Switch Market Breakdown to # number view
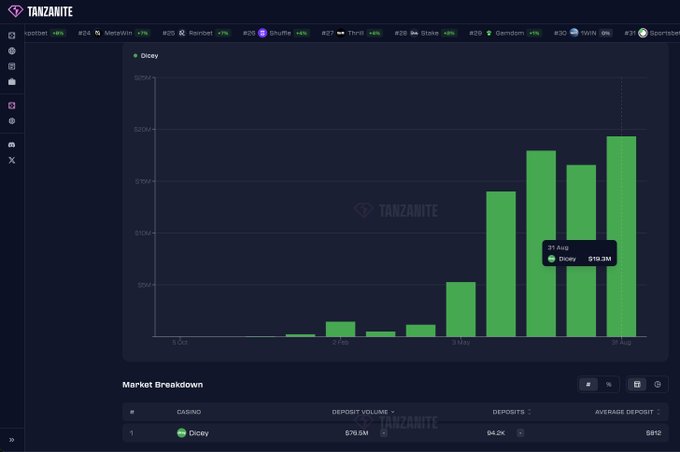This screenshot has height=452, width=680. [588, 384]
